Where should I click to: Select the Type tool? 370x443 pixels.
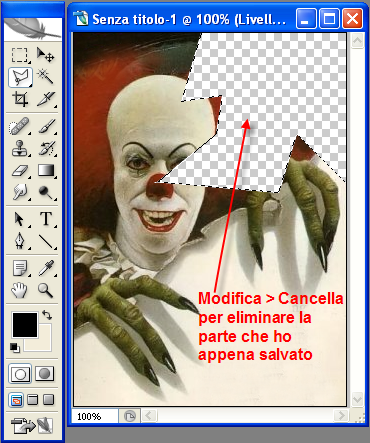(x=46, y=219)
